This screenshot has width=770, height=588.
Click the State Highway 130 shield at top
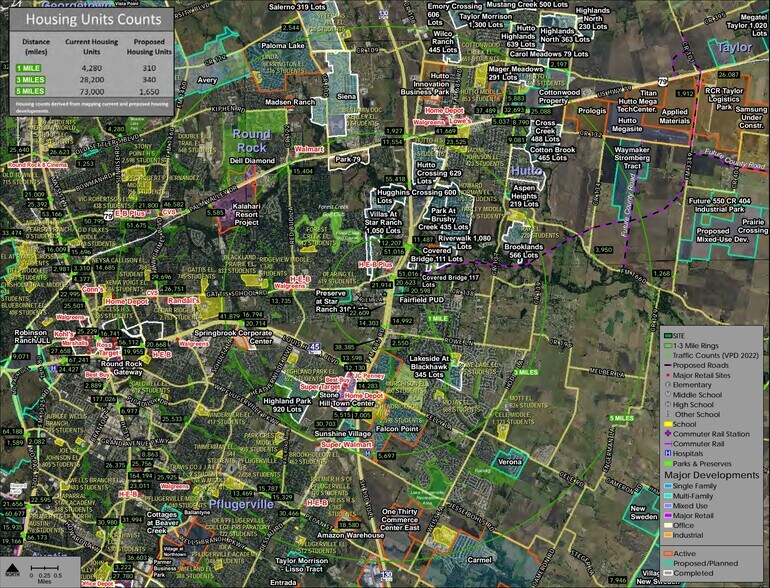pyautogui.click(x=385, y=14)
